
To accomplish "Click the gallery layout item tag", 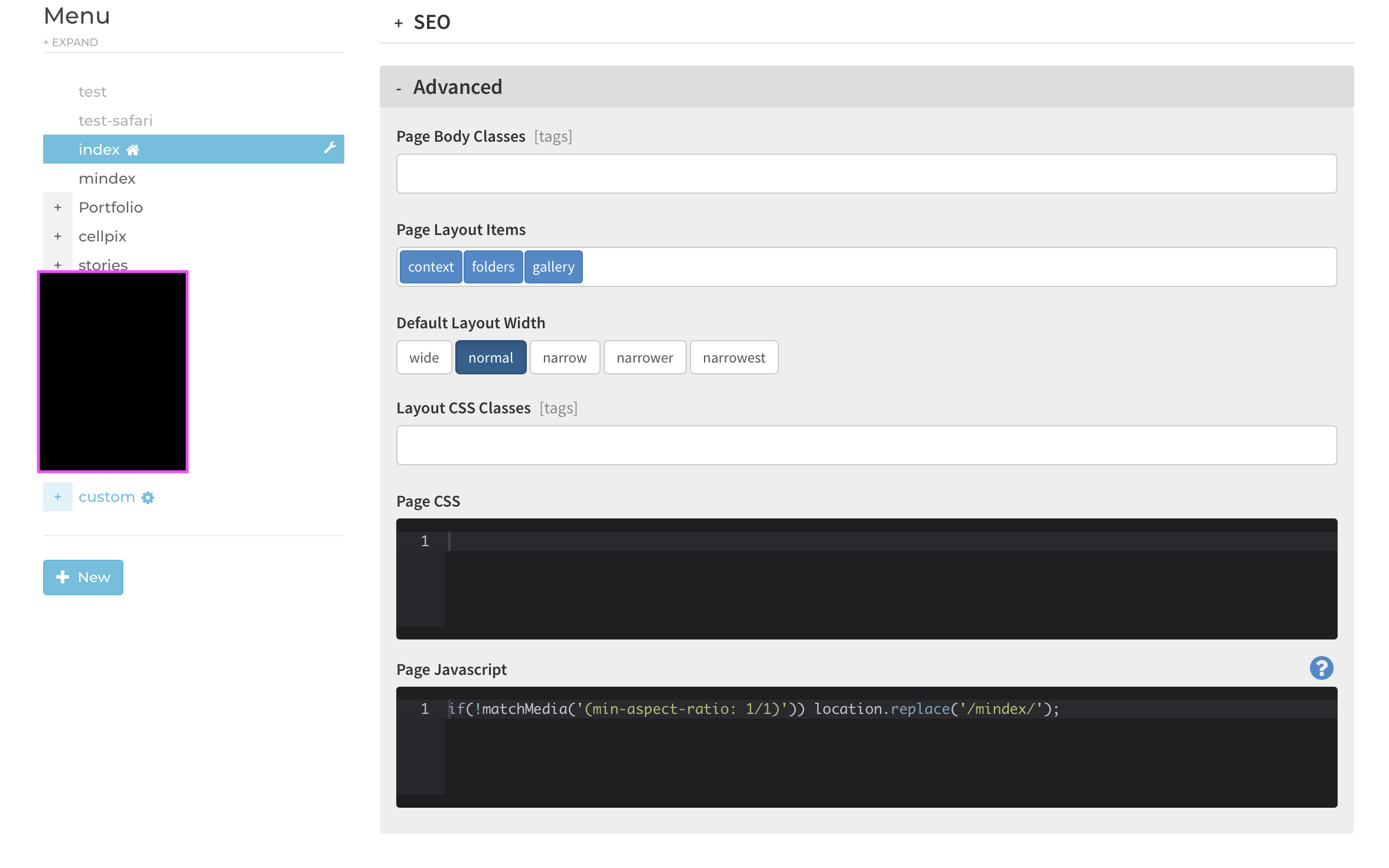I will pos(553,267).
